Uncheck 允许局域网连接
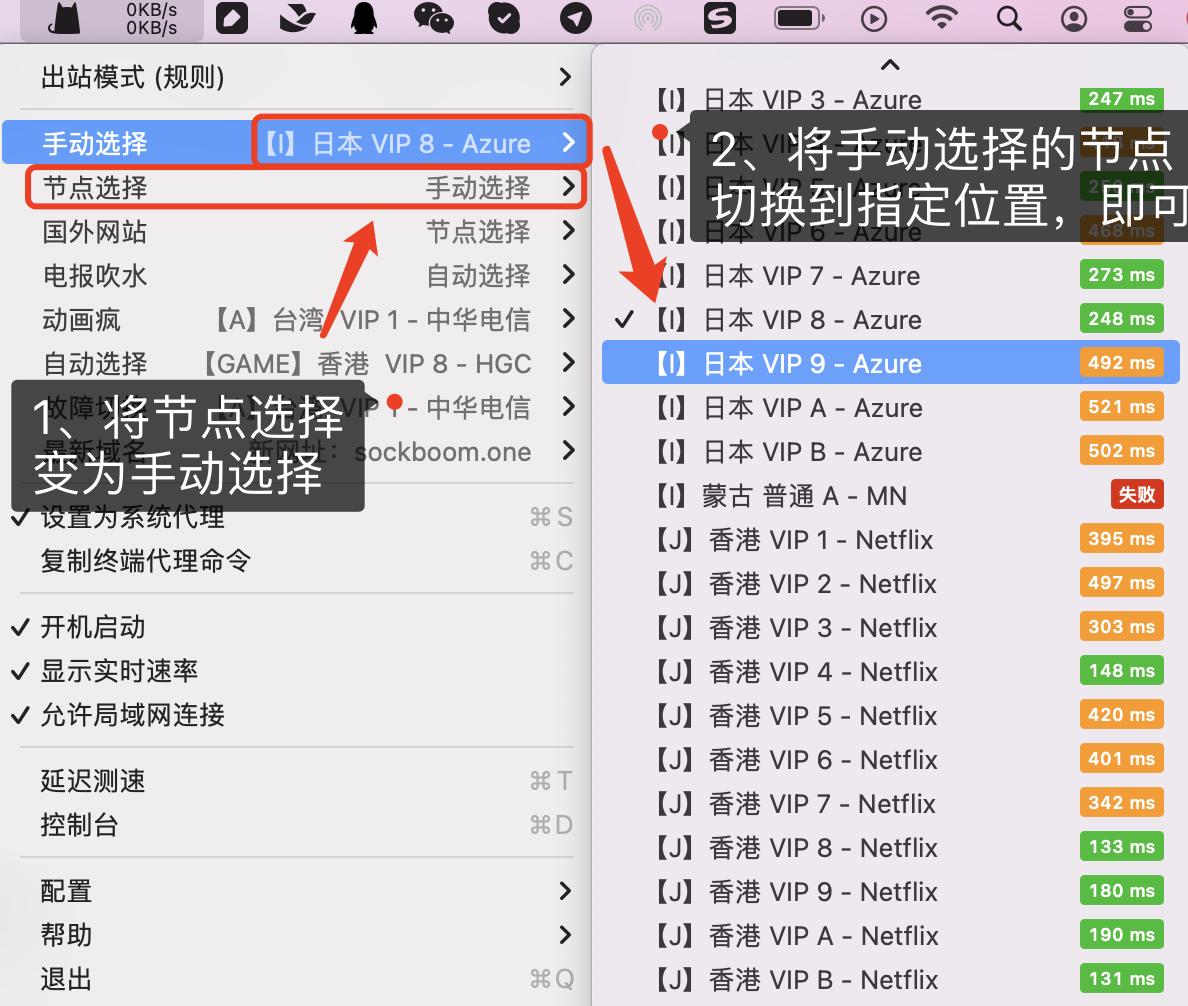Screen dimensions: 1188x1006 click(x=130, y=715)
